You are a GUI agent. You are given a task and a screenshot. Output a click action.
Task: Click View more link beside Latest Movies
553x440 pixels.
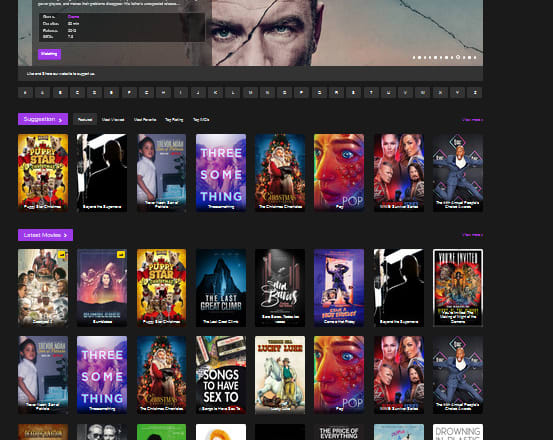(473, 235)
